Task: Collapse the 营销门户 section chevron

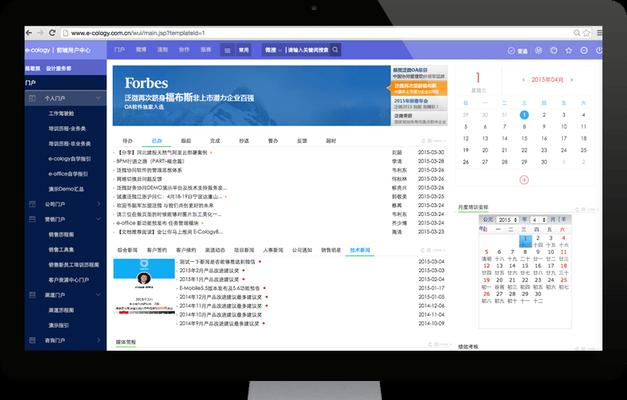Action: tap(98, 219)
